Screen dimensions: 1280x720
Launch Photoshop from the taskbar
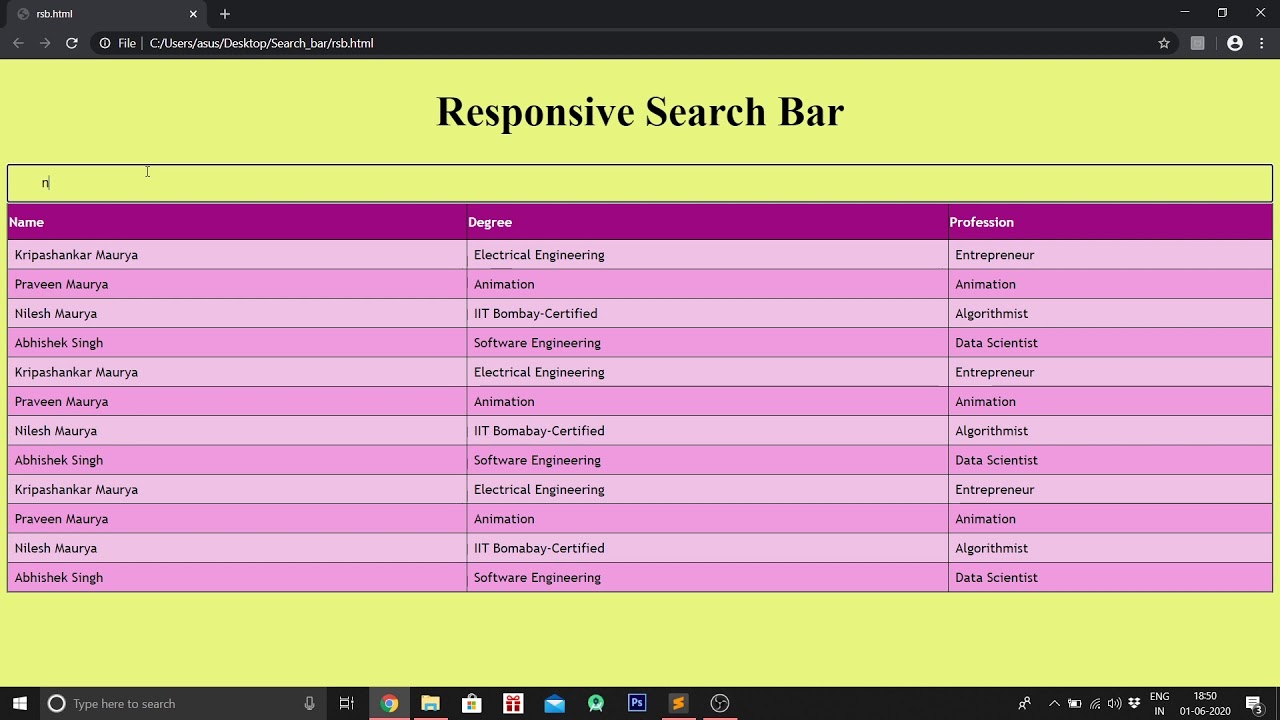637,703
